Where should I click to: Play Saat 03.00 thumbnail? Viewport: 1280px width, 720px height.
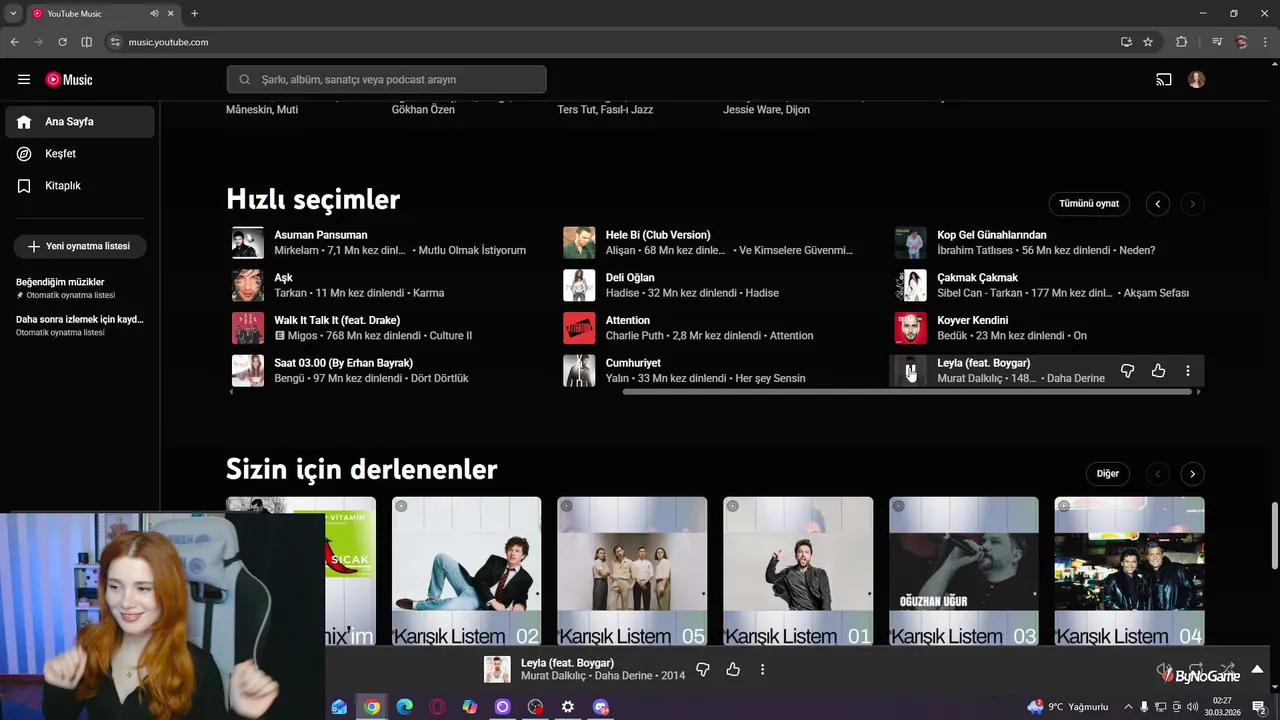(x=248, y=370)
